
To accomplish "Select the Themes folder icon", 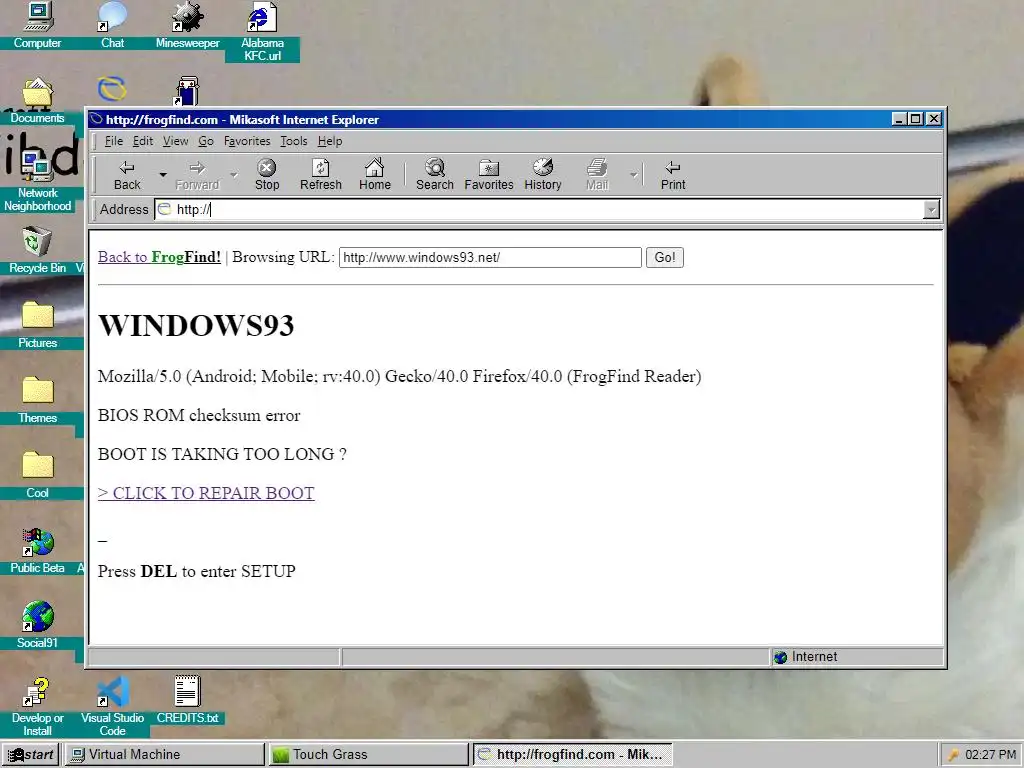I will (37, 400).
